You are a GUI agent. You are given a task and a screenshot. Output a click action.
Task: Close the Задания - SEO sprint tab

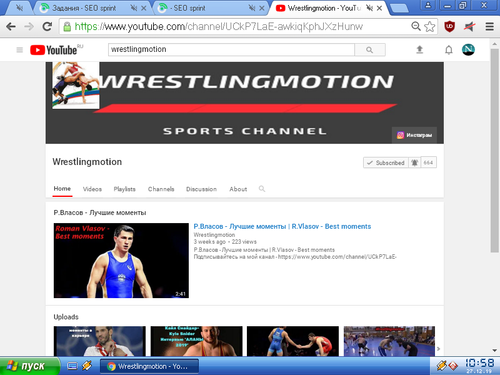tap(143, 8)
